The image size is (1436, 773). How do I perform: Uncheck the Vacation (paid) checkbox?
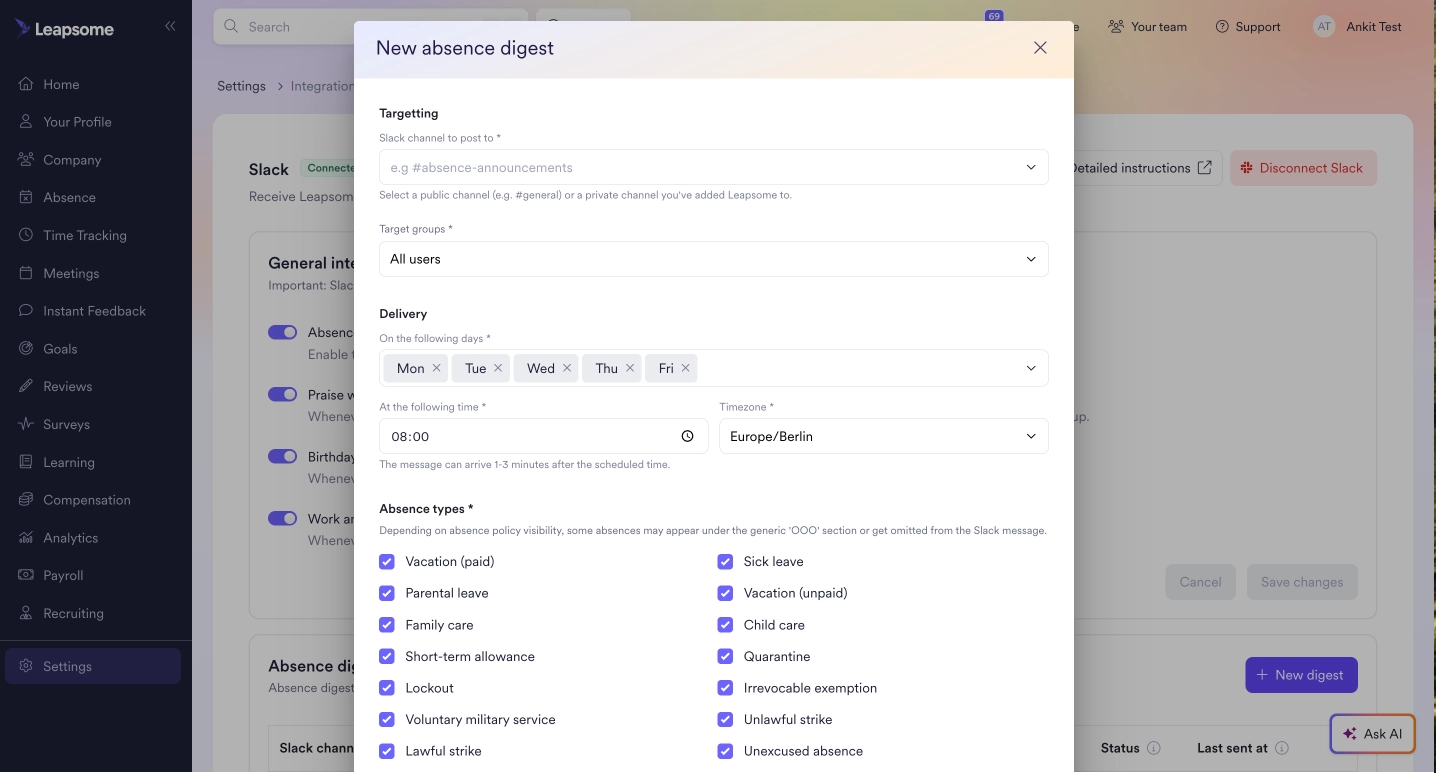[x=387, y=561]
